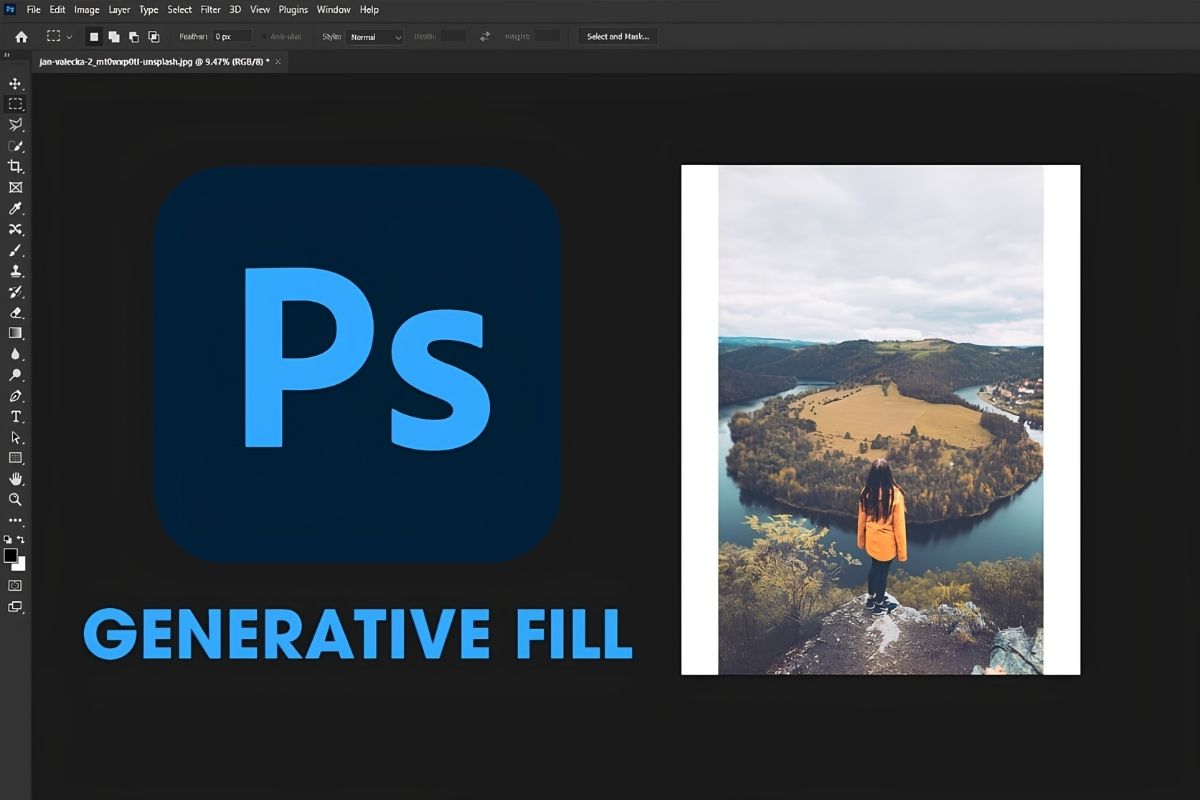
Task: Open the Help menu
Action: click(x=369, y=9)
